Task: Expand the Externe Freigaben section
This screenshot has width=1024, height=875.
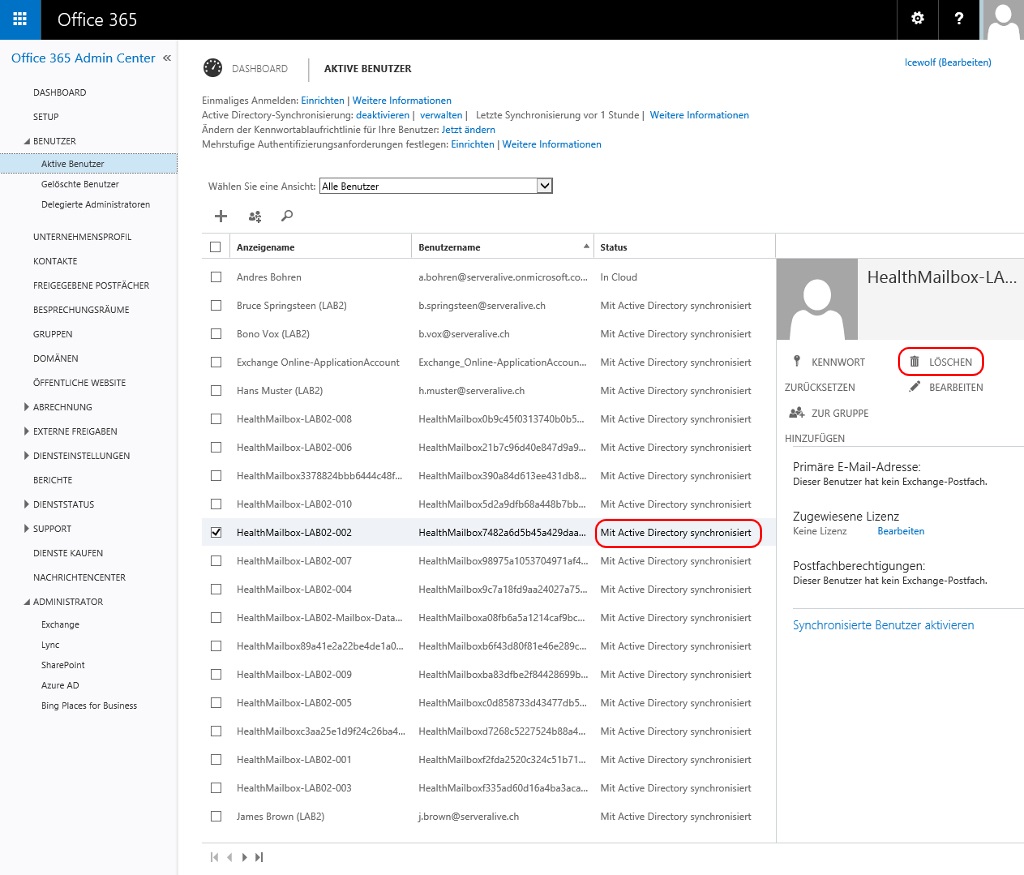Action: [x=27, y=431]
